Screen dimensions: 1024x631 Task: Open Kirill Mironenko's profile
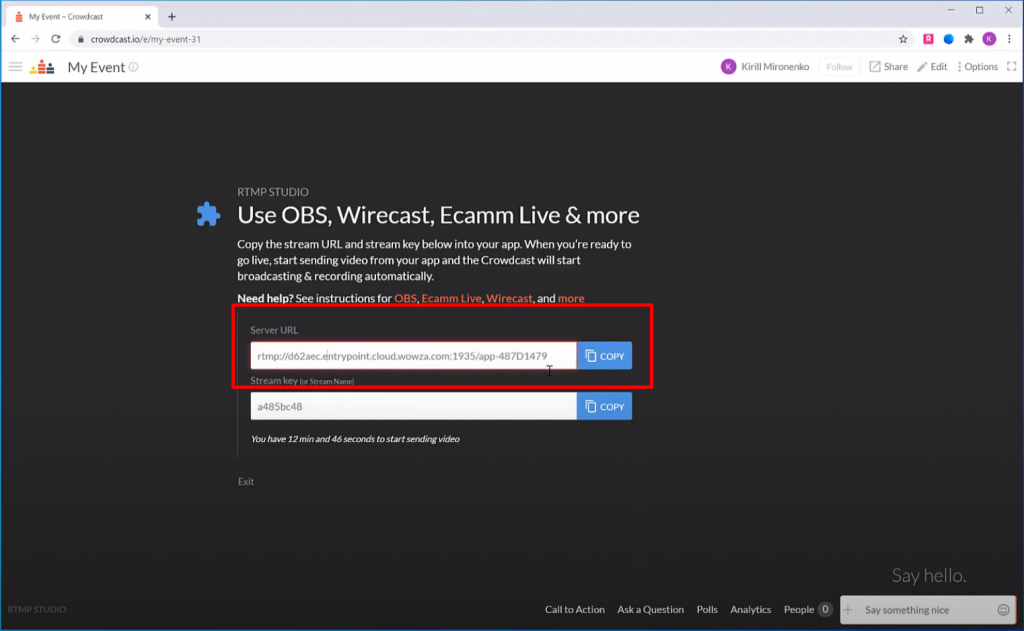[765, 67]
